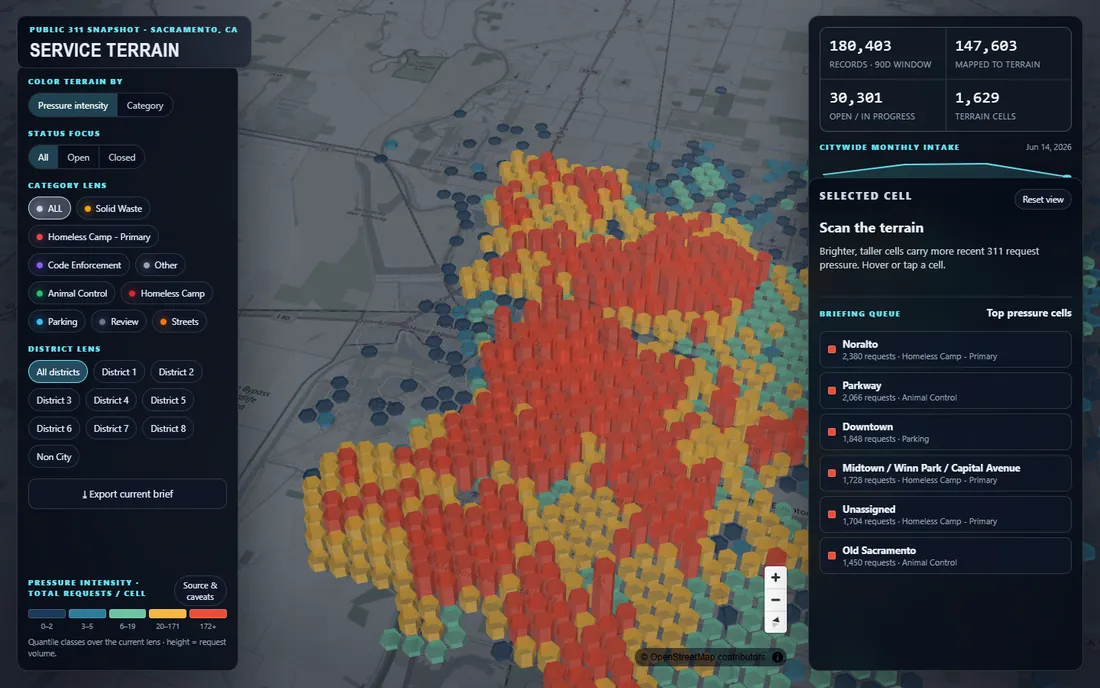Select the Animal Control category chip

point(72,293)
